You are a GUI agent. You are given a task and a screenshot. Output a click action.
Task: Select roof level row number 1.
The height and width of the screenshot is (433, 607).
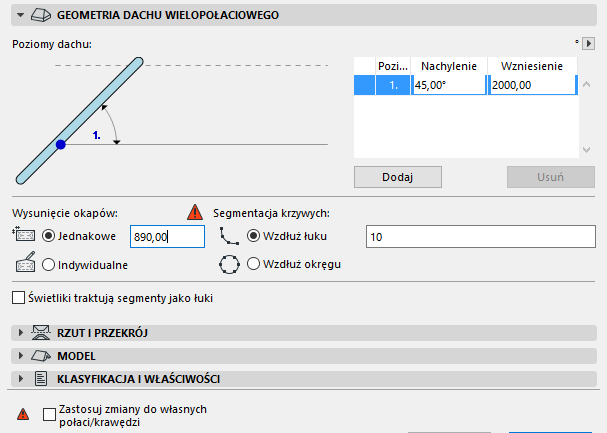click(x=393, y=85)
